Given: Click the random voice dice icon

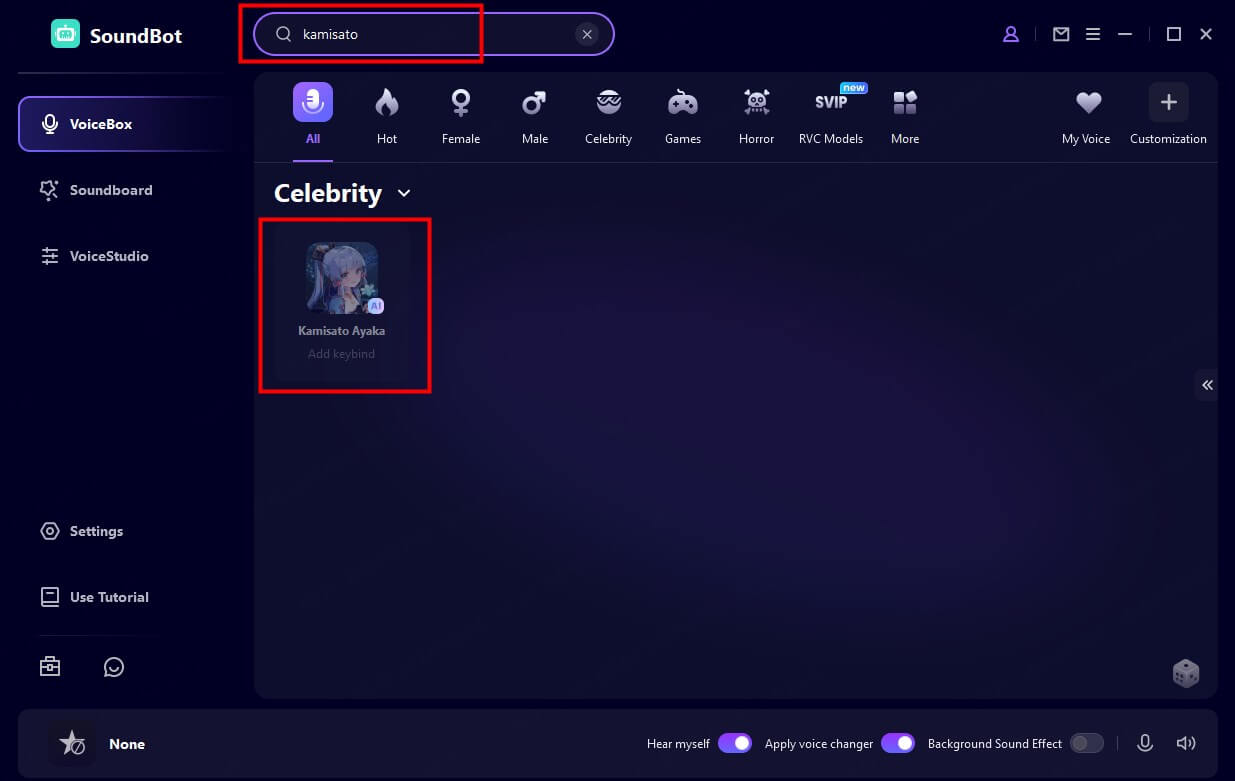Looking at the screenshot, I should point(1185,673).
